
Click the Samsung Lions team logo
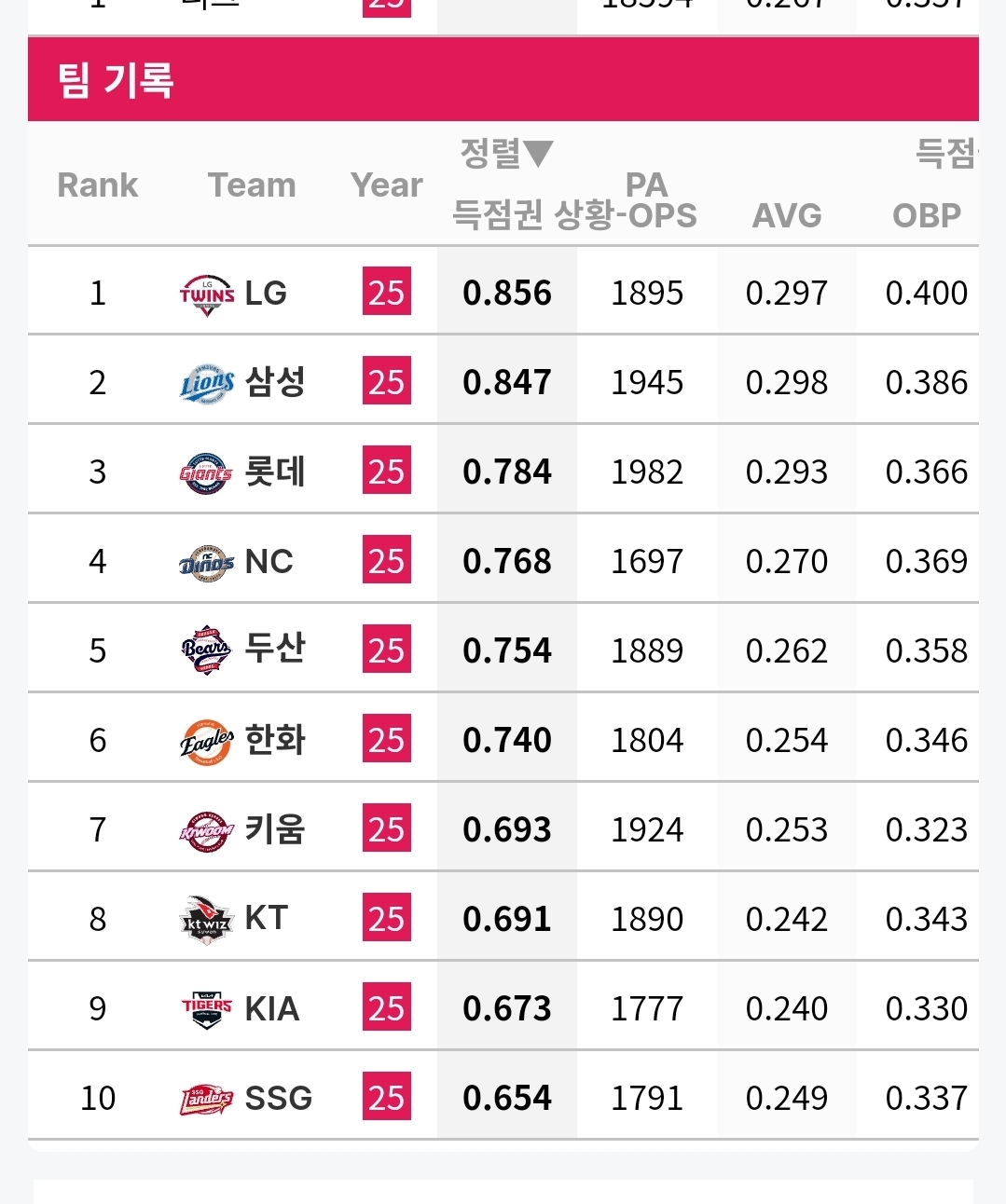click(207, 383)
